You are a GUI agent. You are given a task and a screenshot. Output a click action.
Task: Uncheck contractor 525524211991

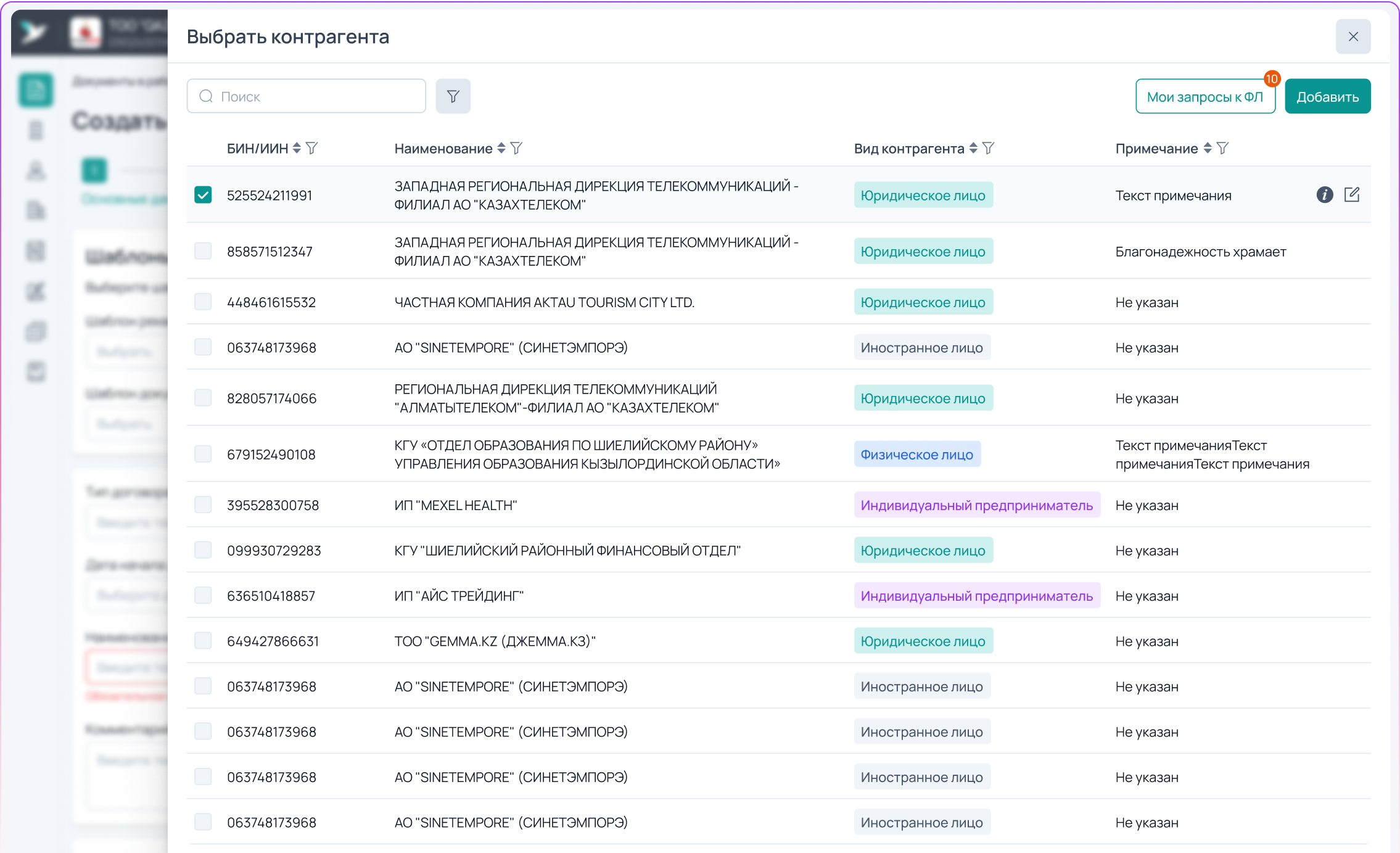203,195
